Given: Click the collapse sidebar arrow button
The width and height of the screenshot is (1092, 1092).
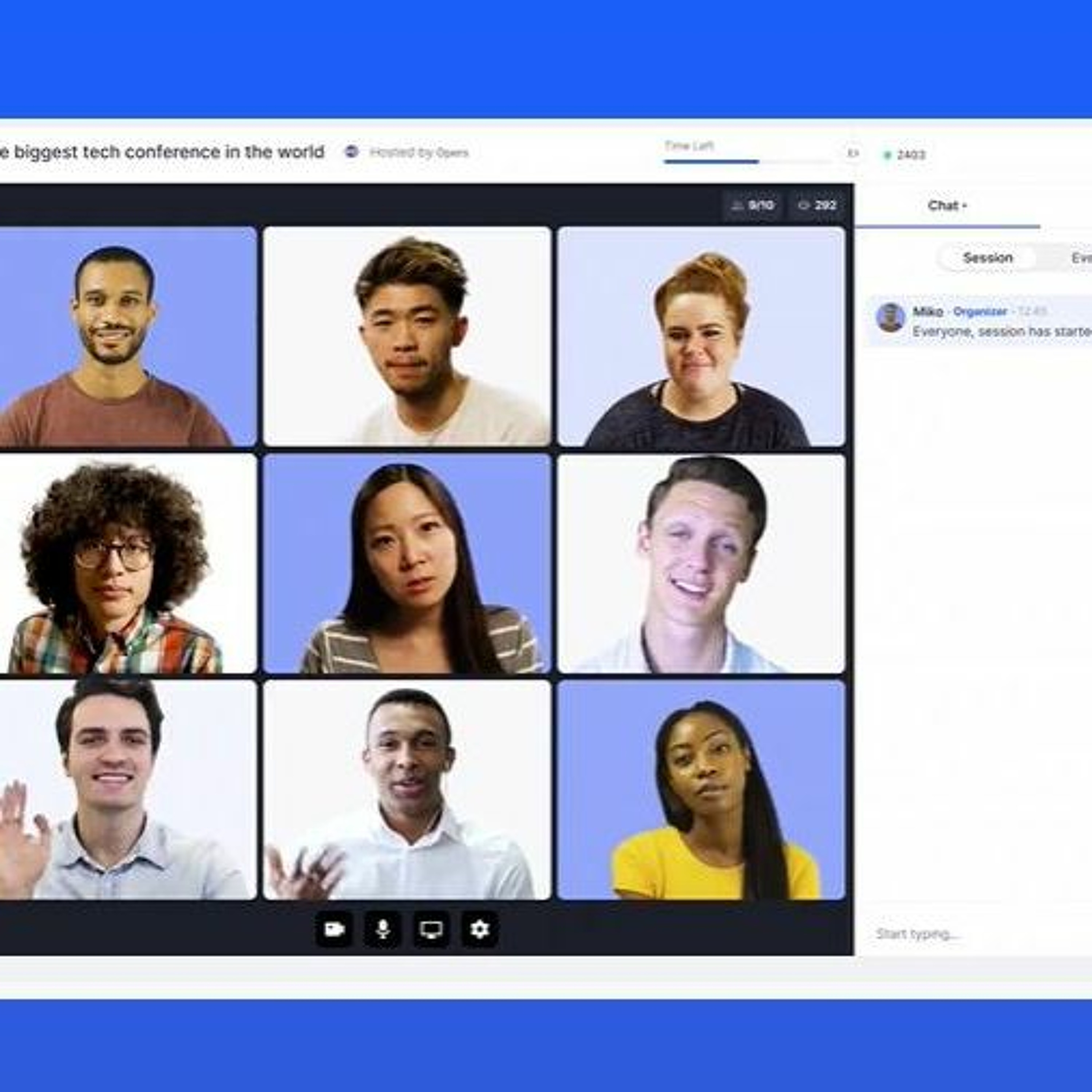Looking at the screenshot, I should (x=853, y=153).
